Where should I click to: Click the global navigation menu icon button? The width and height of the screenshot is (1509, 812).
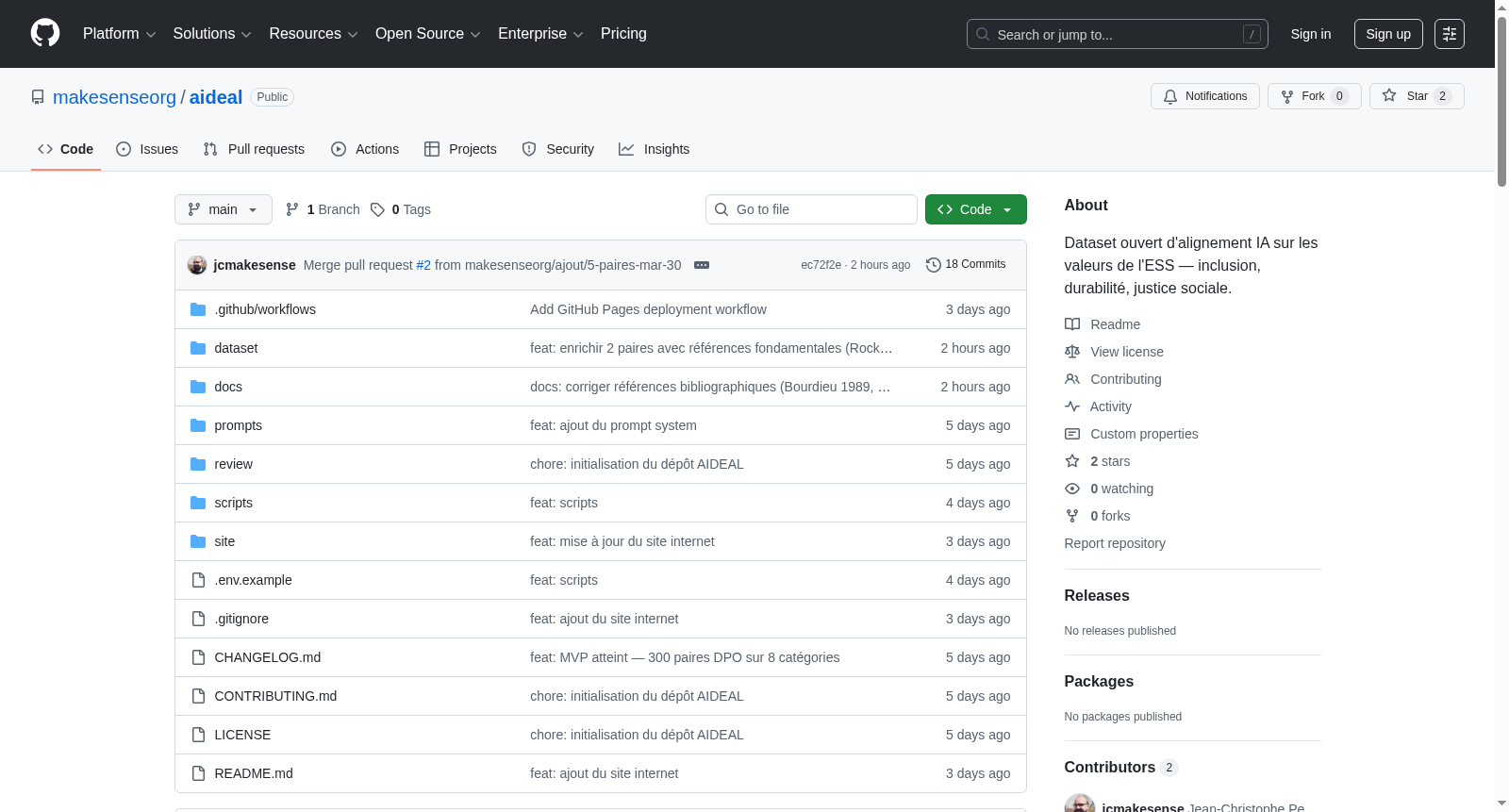click(1450, 34)
